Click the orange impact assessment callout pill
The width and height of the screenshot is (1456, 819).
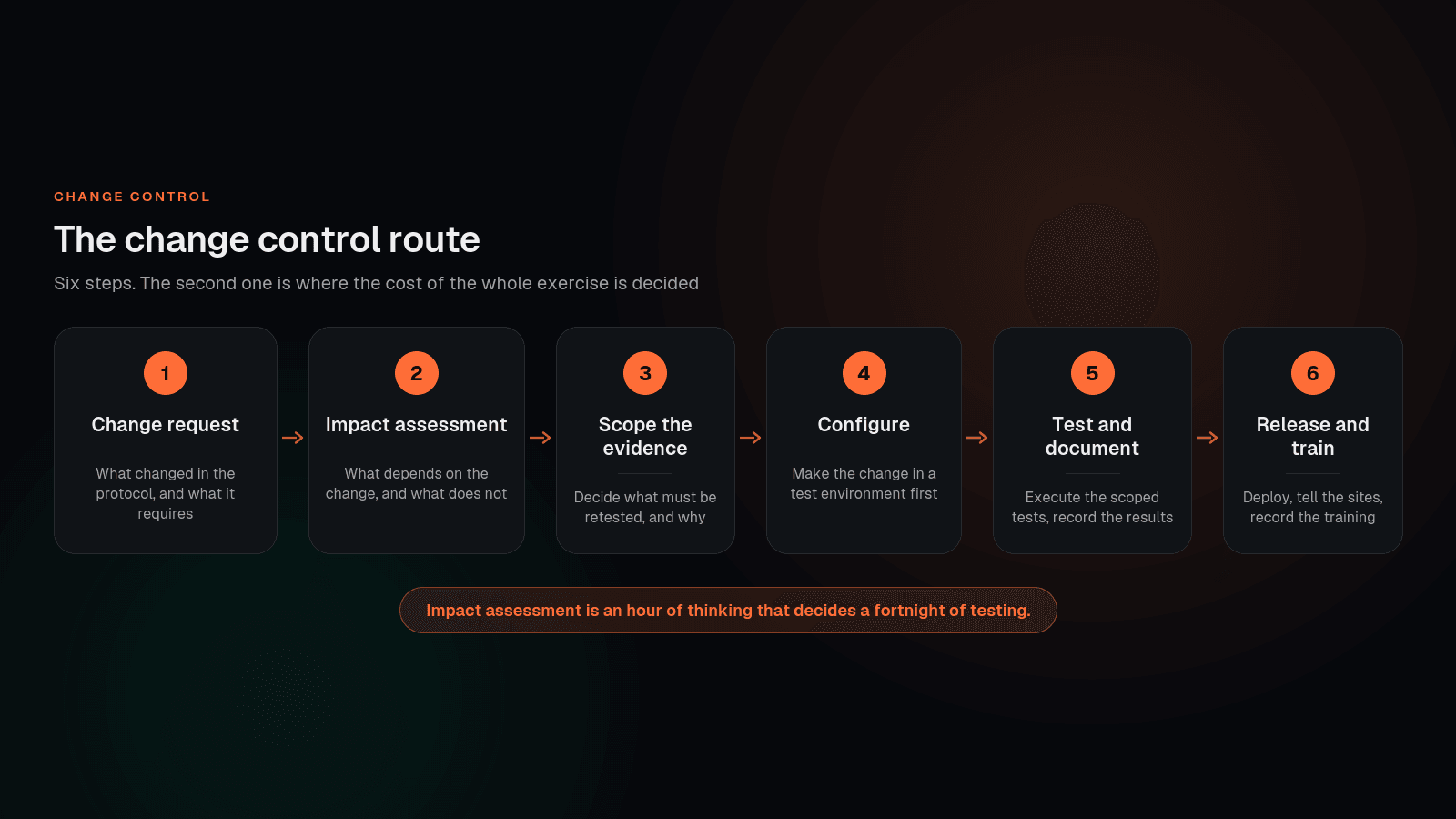(x=728, y=610)
